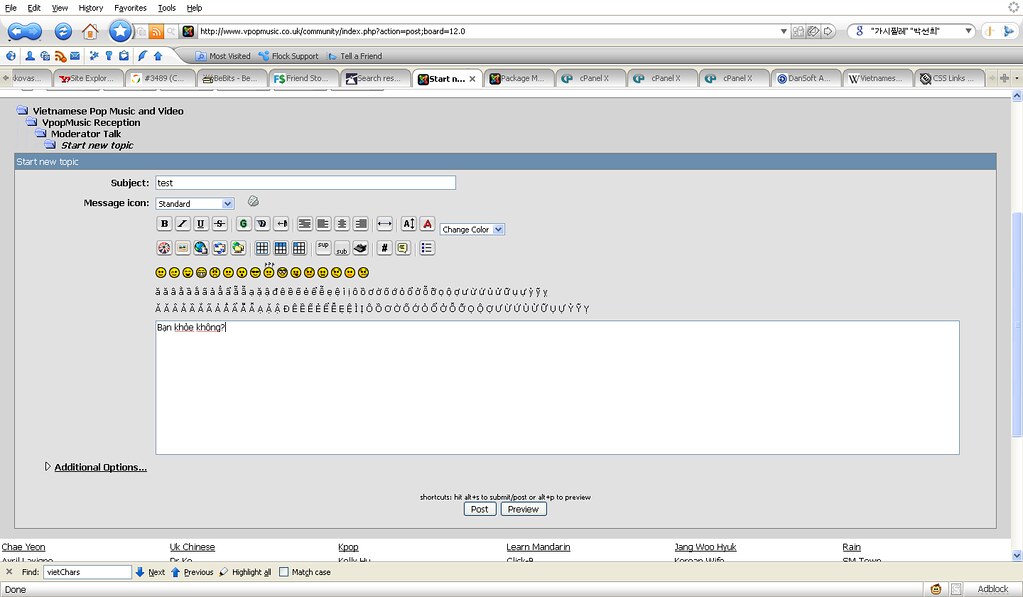
Task: Find Previous match in the find bar
Action: point(192,572)
